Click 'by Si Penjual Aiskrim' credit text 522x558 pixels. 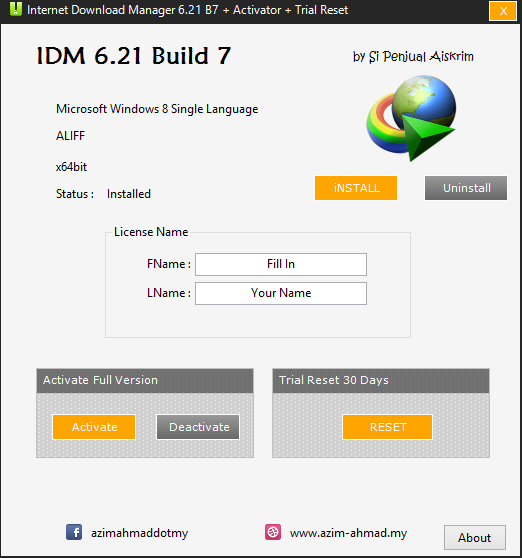(413, 57)
